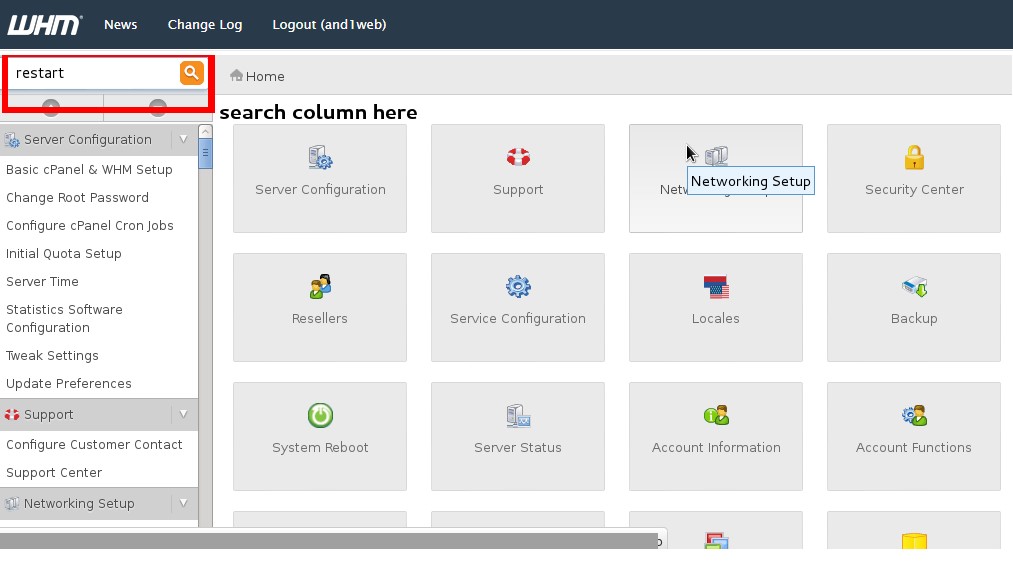Screen dimensions: 1013x564
Task: Click the Logout (and1web) link
Action: tap(329, 25)
